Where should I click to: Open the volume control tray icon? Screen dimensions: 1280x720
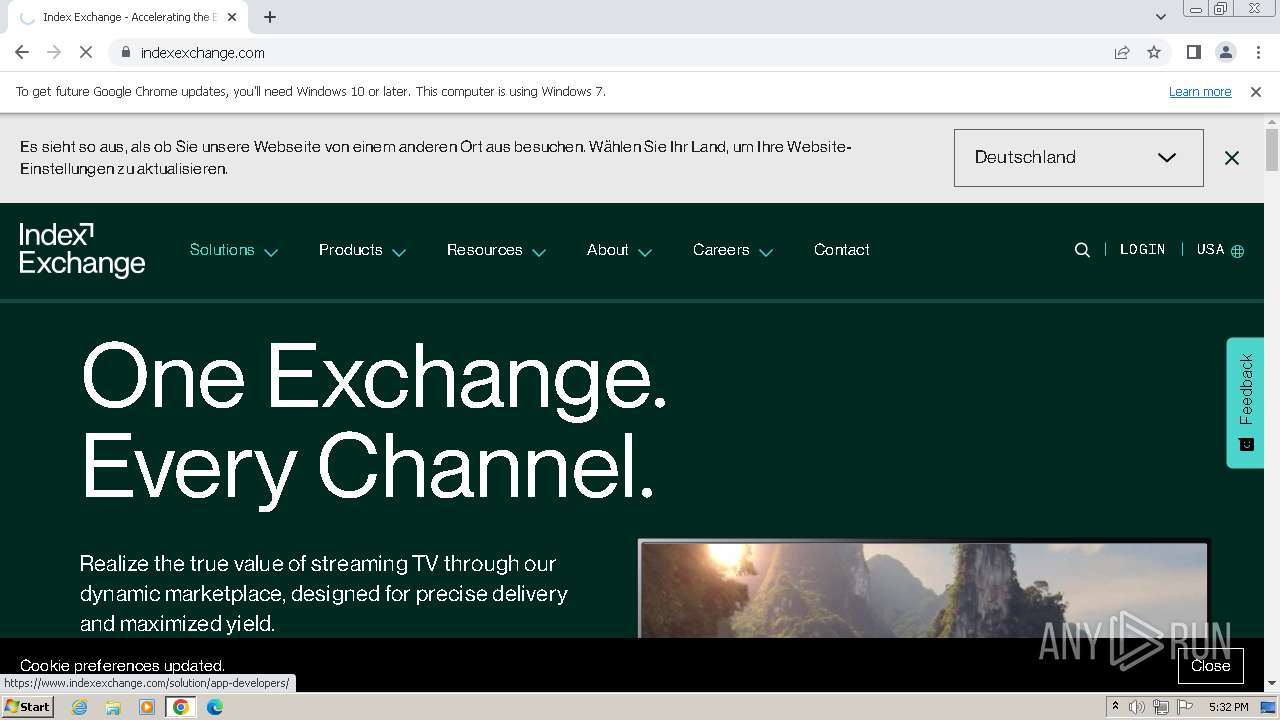click(x=1137, y=707)
